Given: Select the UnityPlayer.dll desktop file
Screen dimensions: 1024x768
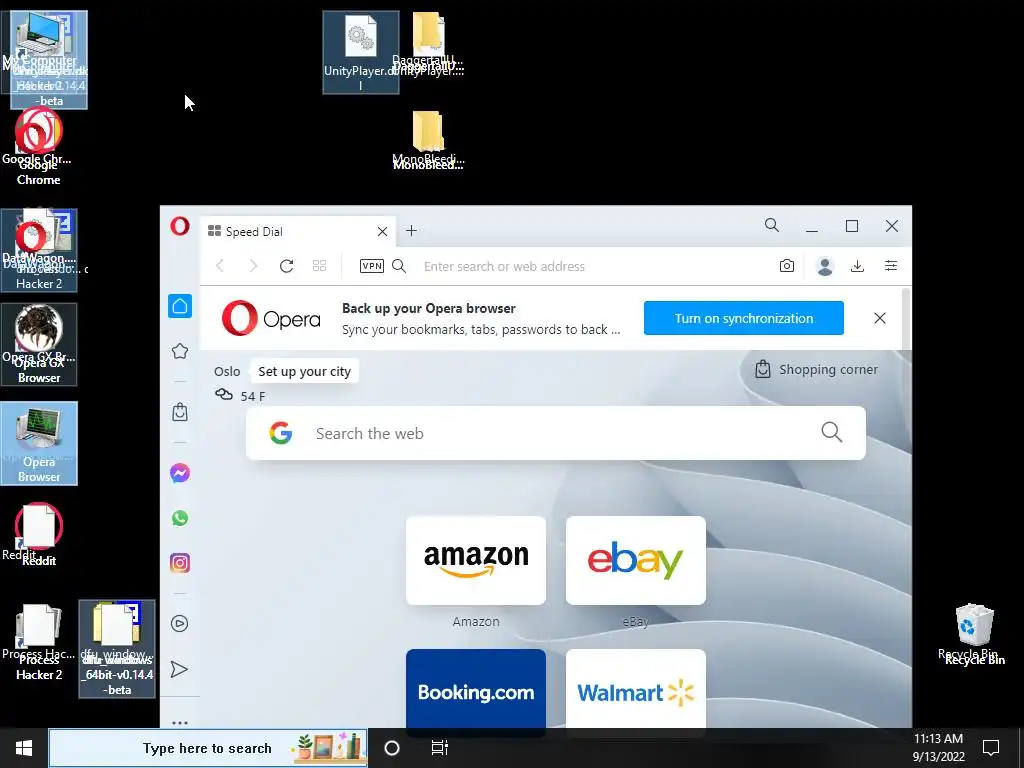Looking at the screenshot, I should (360, 52).
